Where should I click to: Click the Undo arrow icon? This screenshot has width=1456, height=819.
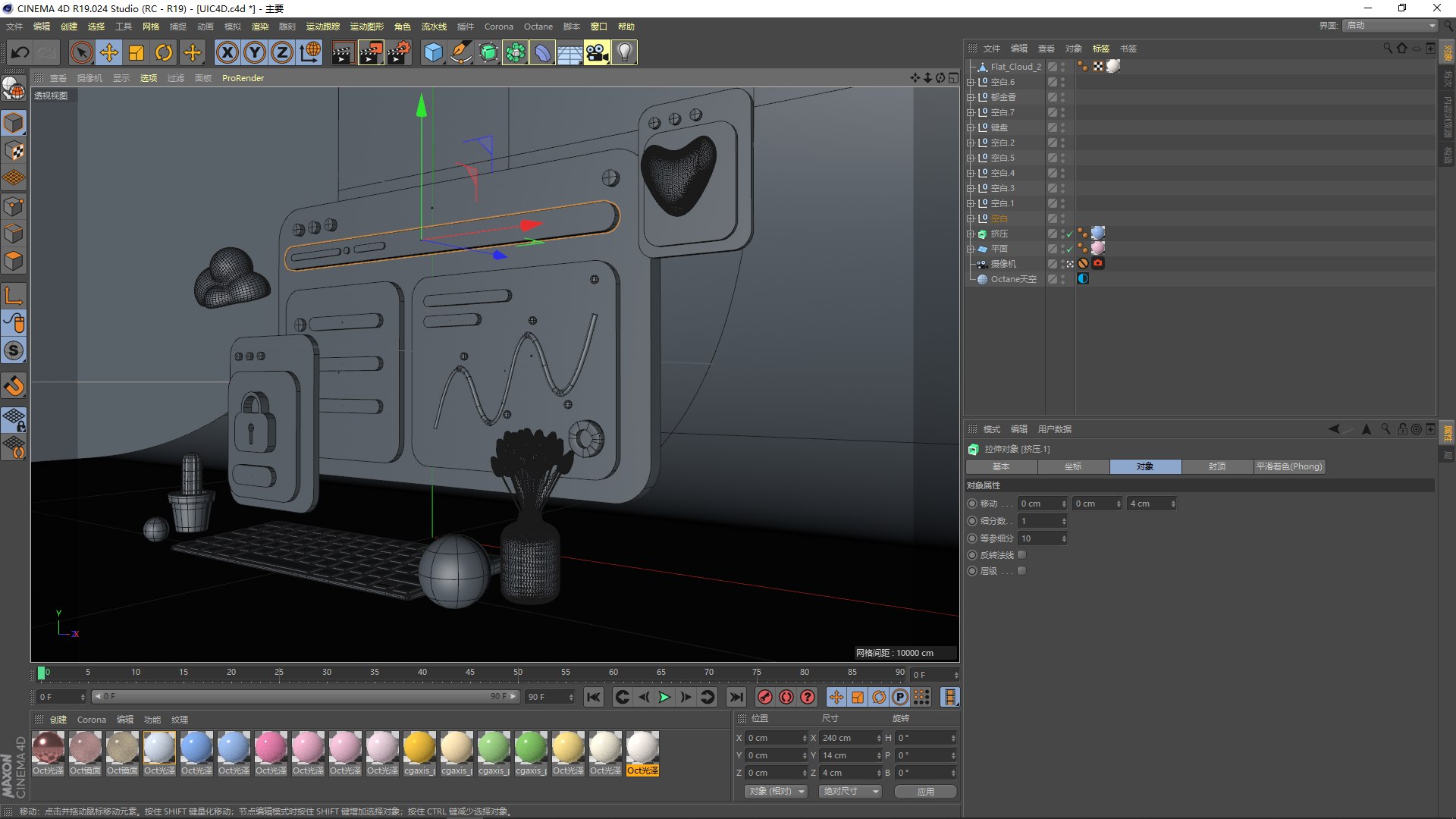tap(20, 52)
